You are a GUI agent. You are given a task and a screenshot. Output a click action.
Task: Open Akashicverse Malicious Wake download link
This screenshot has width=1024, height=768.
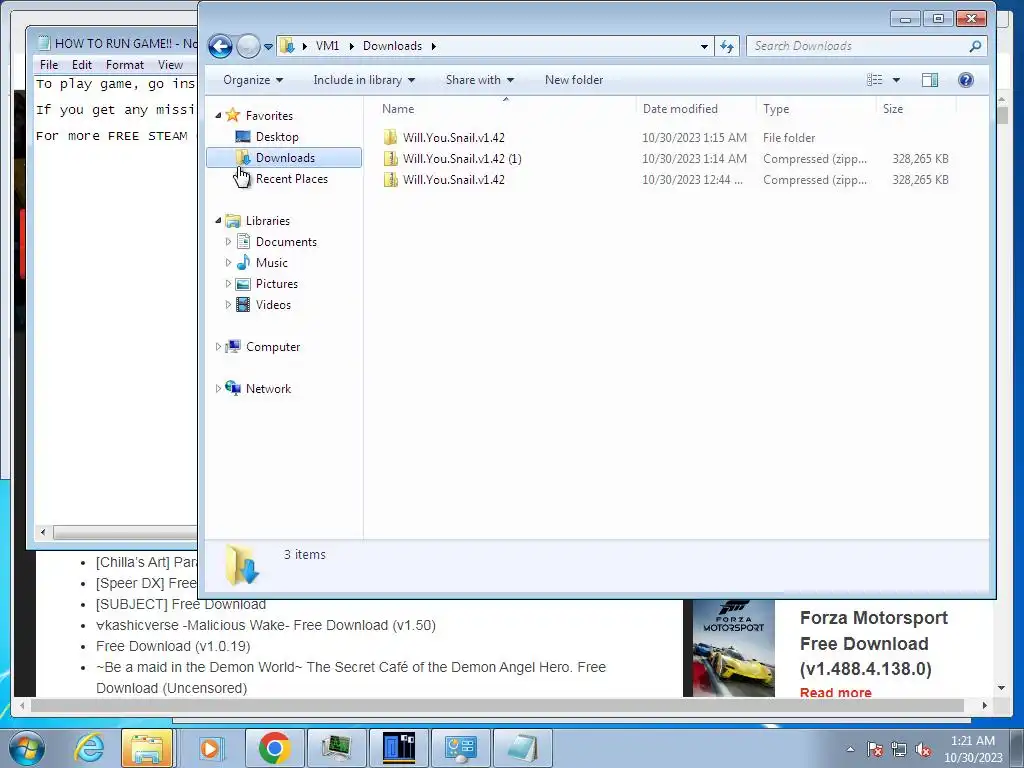[266, 625]
